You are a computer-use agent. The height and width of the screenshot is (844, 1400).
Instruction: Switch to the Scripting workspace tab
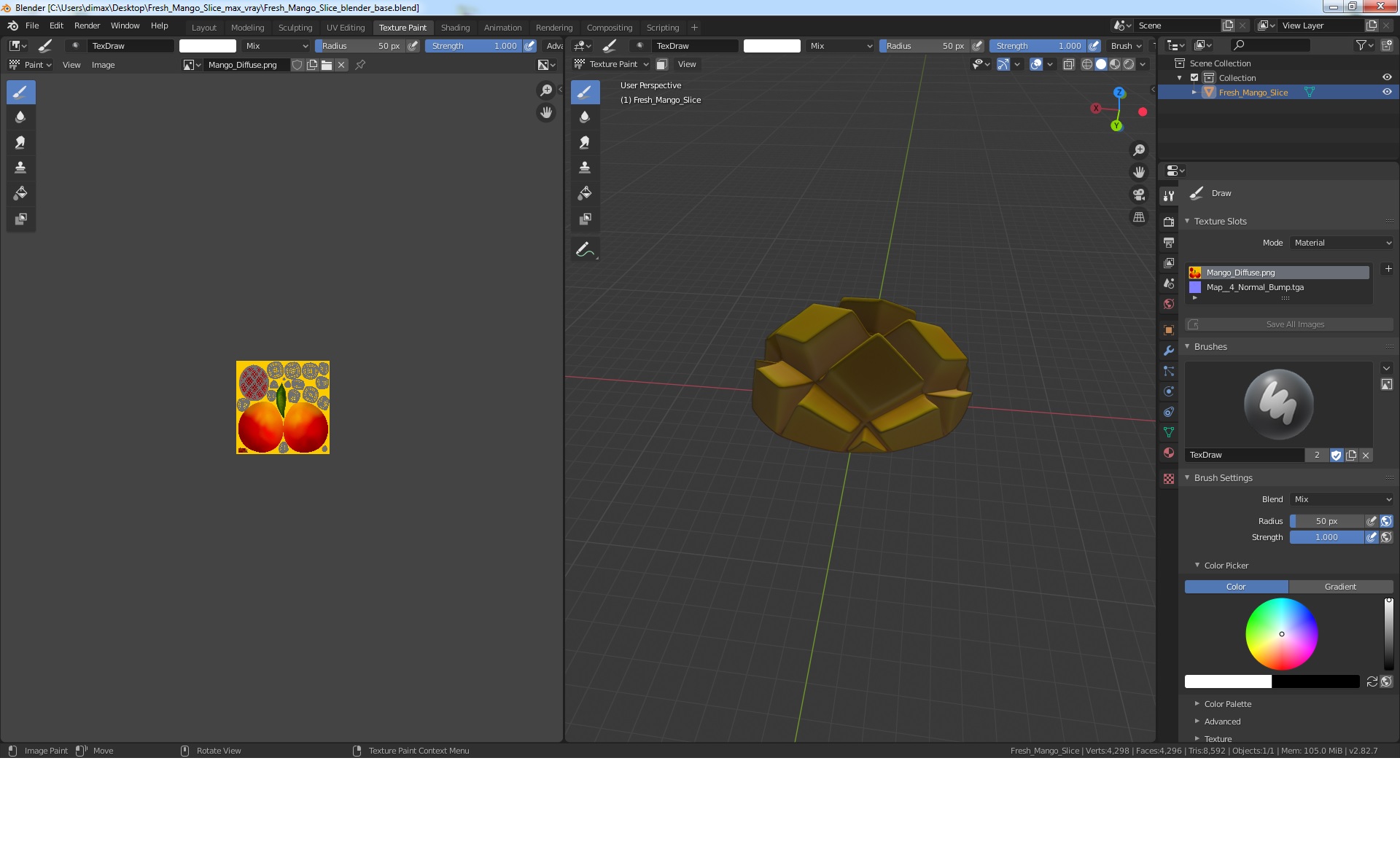[661, 27]
